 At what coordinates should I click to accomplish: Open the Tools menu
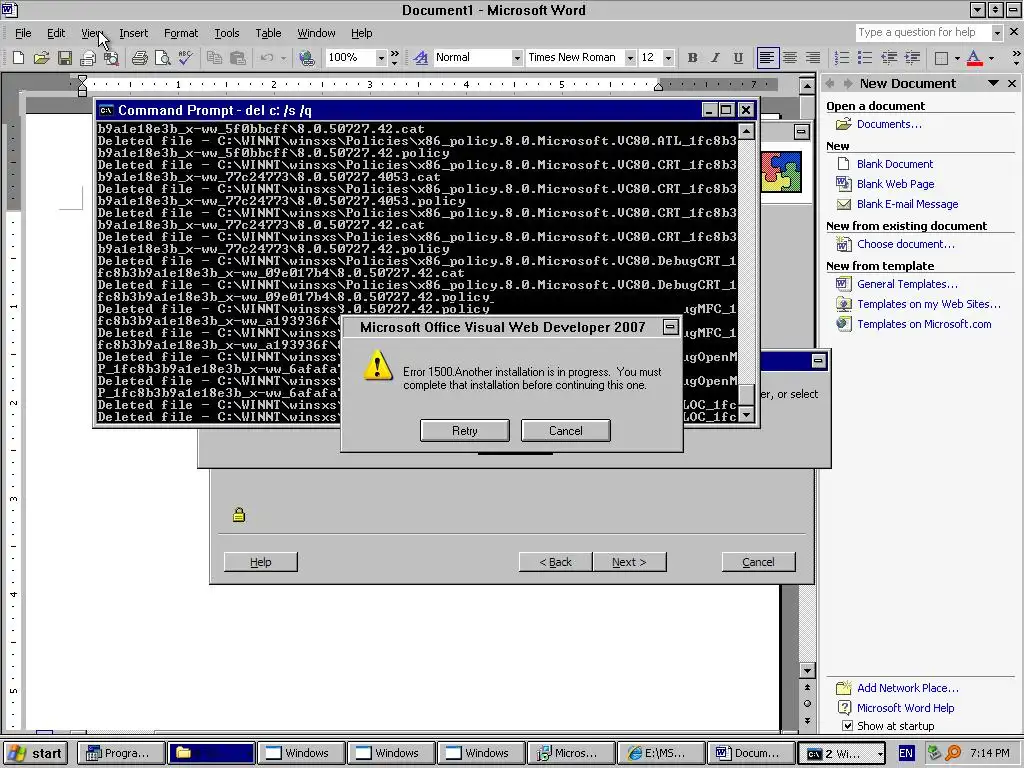click(227, 33)
